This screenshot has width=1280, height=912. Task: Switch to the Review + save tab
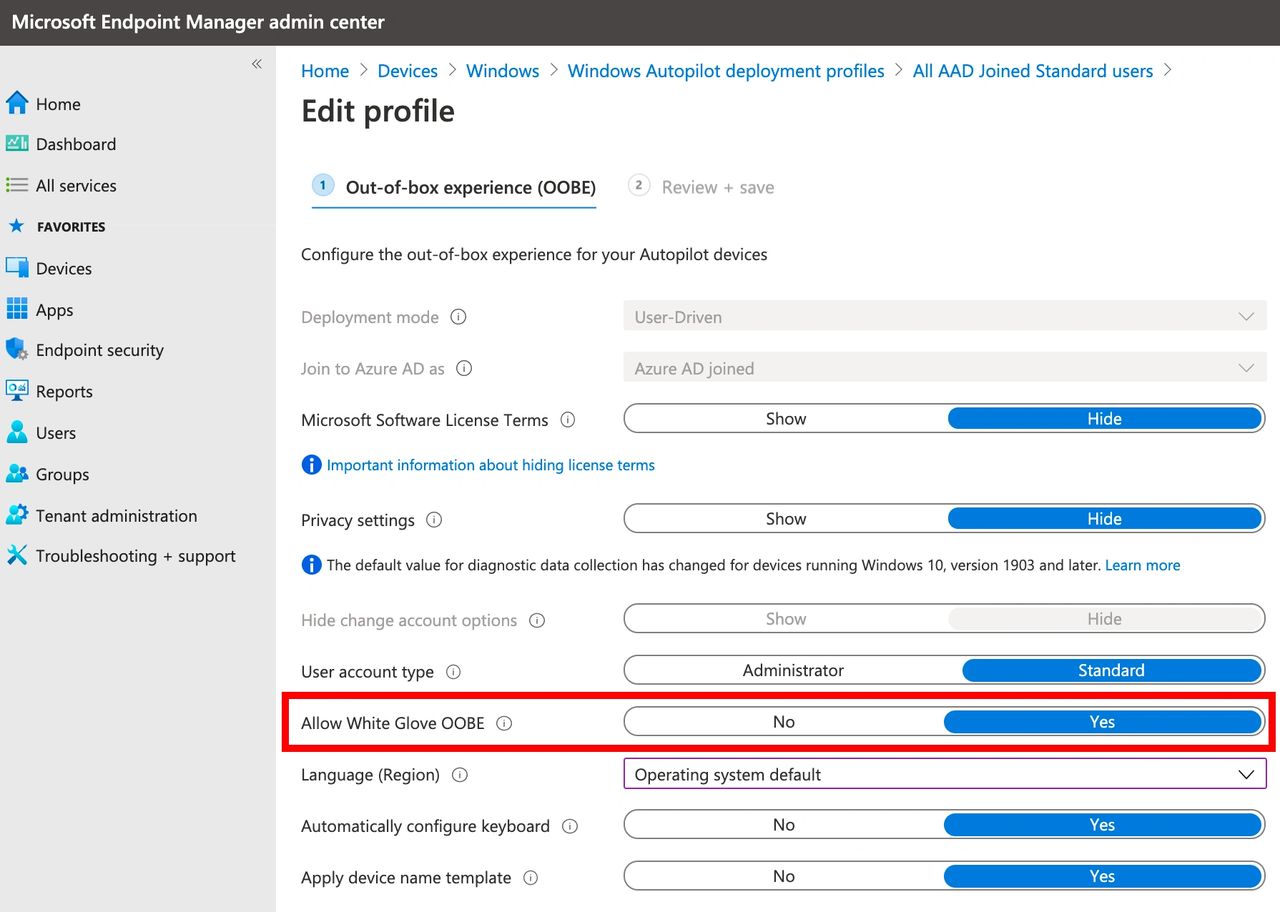point(717,187)
